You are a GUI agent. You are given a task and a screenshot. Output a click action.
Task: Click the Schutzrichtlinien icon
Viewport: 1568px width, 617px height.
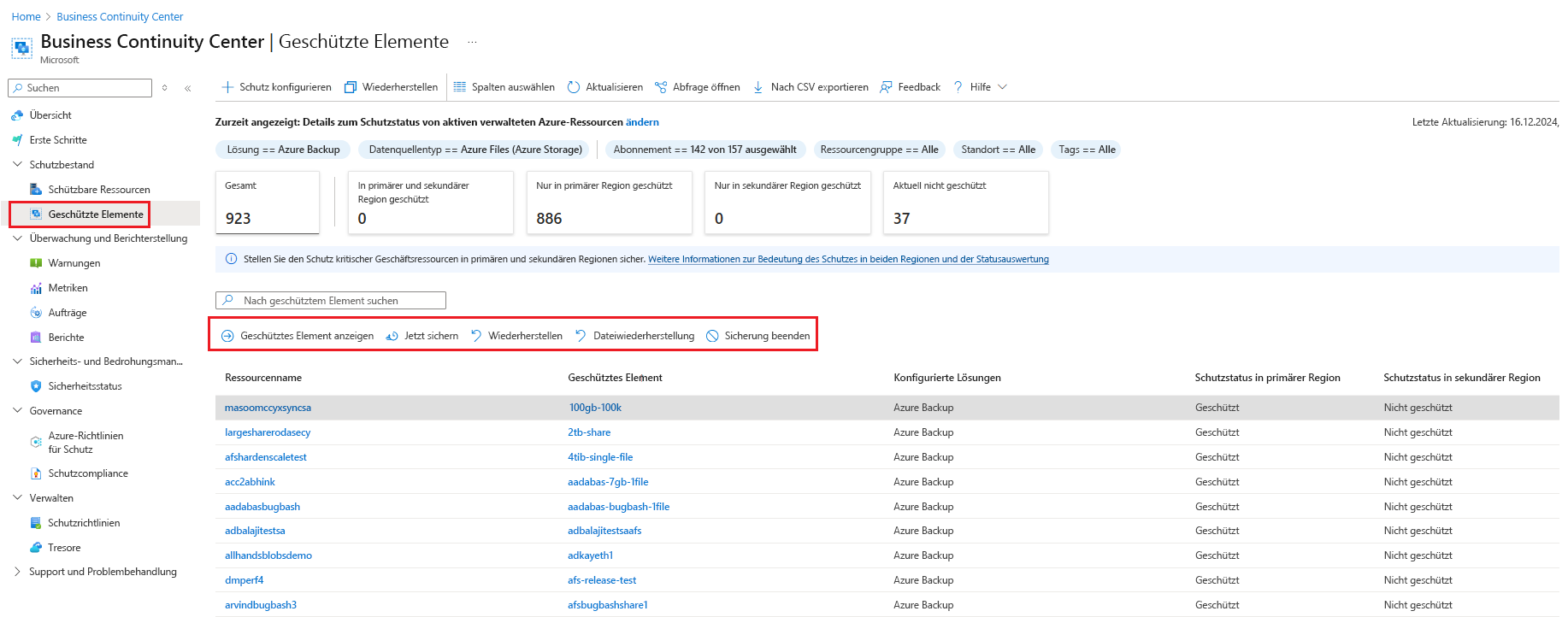click(x=36, y=523)
